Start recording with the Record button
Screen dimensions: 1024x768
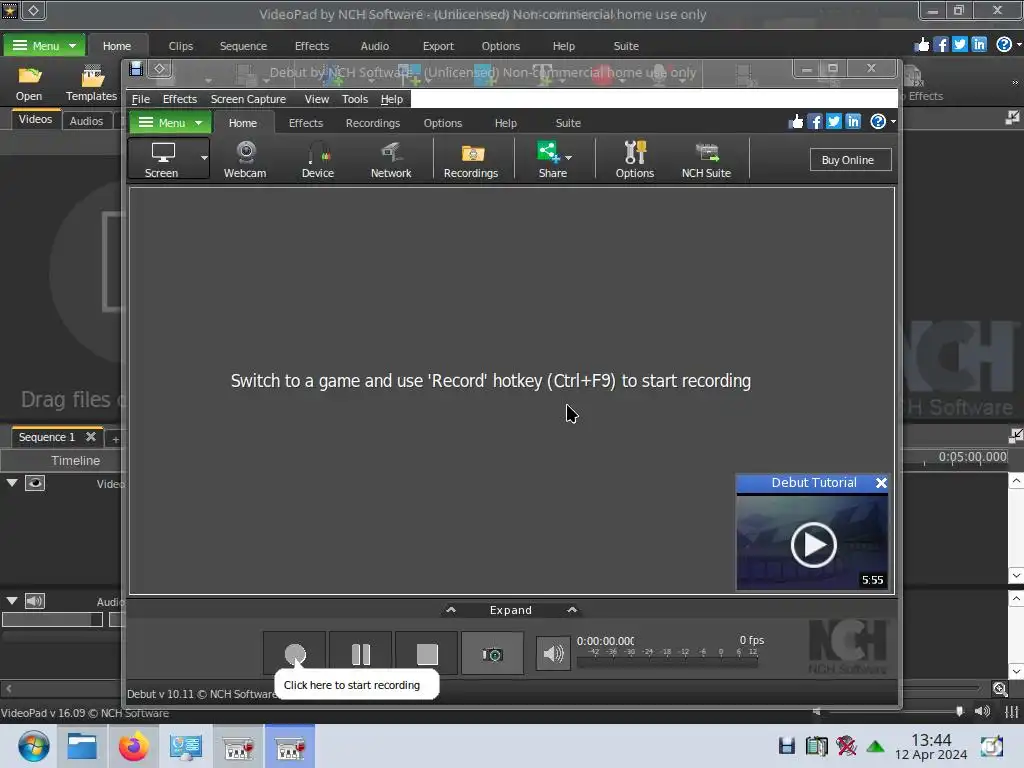pyautogui.click(x=295, y=653)
